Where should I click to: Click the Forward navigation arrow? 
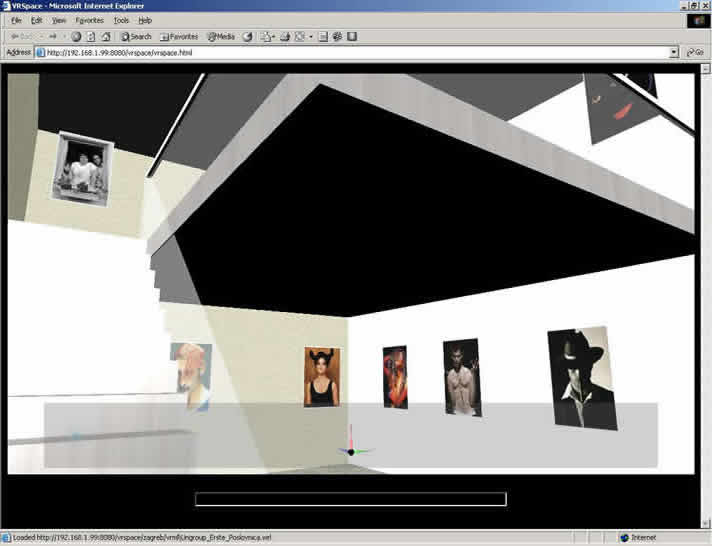pyautogui.click(x=54, y=36)
